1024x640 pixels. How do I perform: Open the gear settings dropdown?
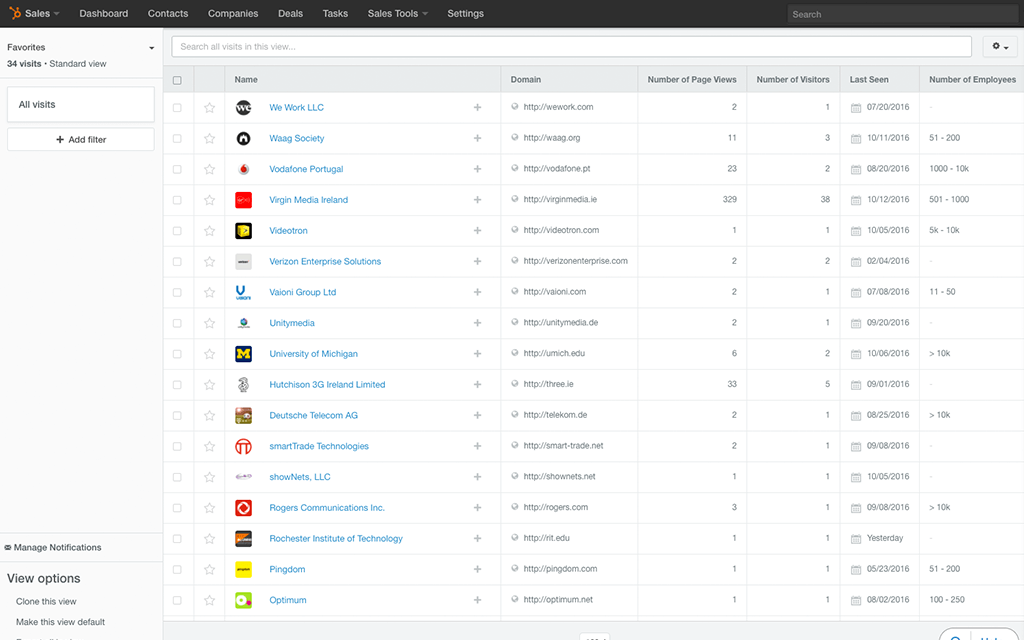click(x=1000, y=46)
